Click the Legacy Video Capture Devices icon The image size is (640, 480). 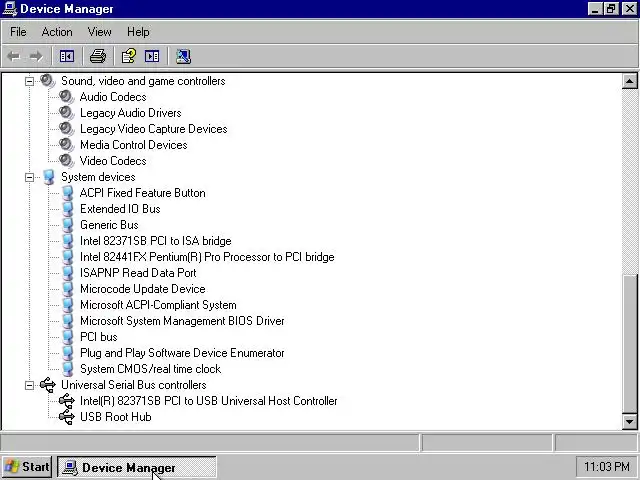click(67, 129)
